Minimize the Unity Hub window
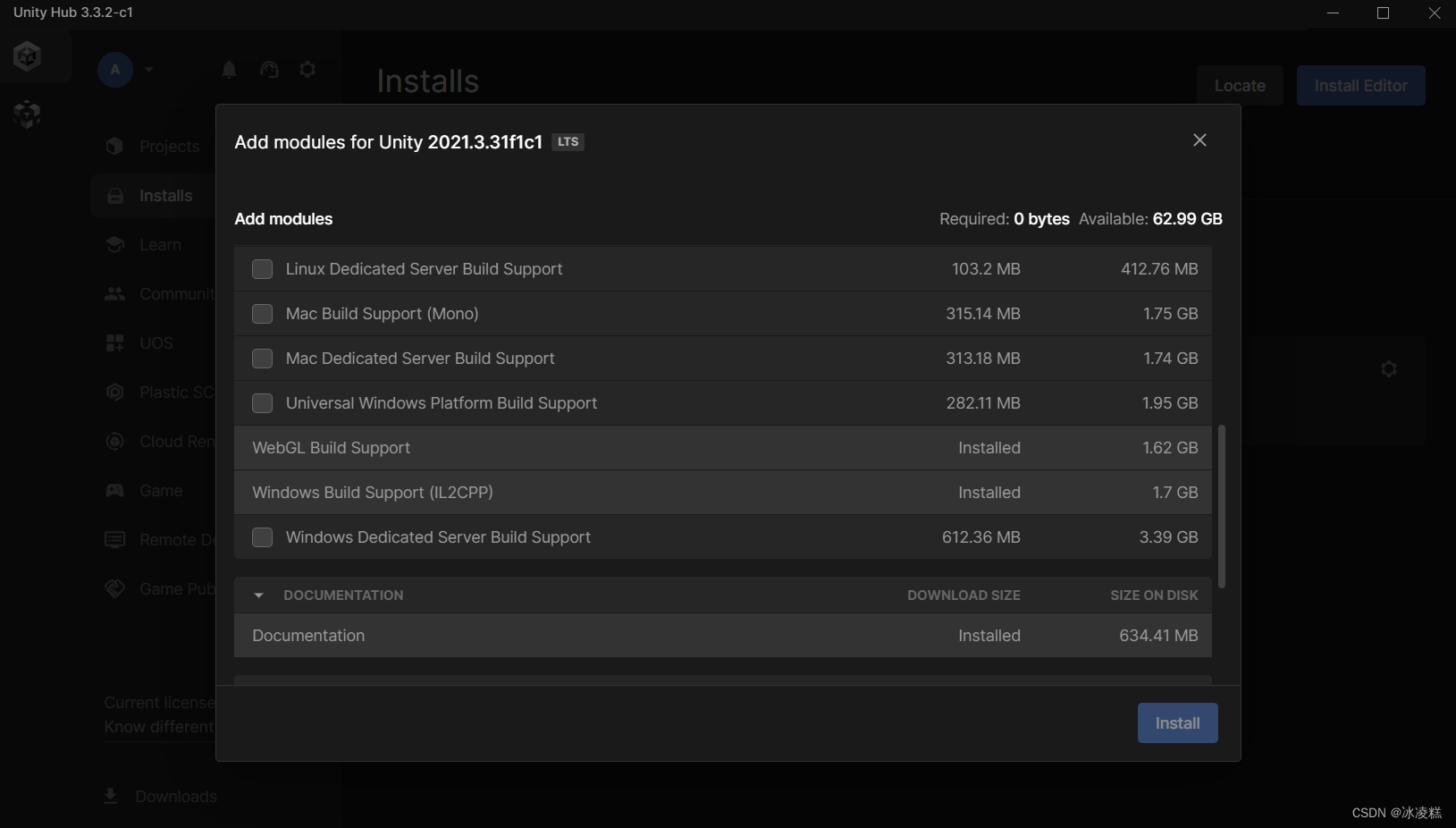The width and height of the screenshot is (1456, 828). [x=1333, y=13]
